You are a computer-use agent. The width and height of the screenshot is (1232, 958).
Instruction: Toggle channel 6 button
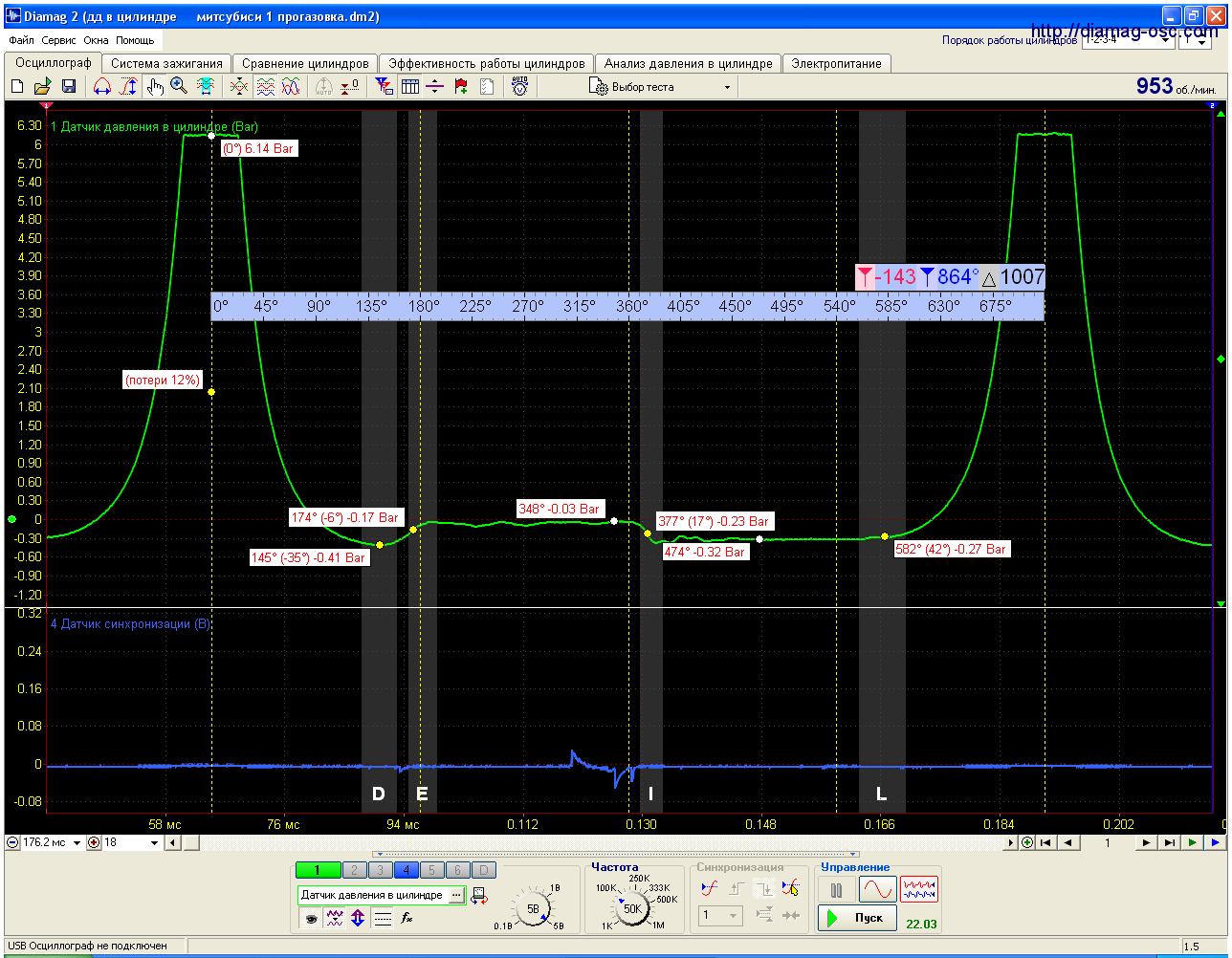pyautogui.click(x=457, y=870)
